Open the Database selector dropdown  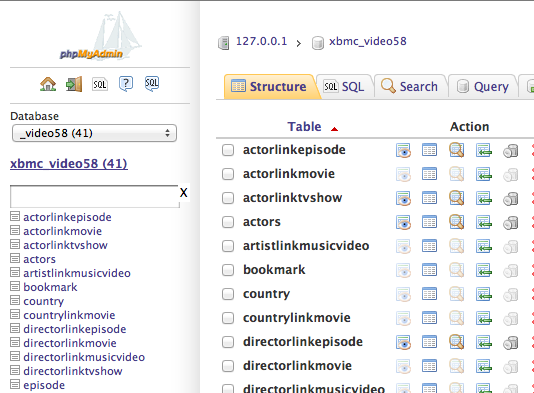(x=94, y=133)
